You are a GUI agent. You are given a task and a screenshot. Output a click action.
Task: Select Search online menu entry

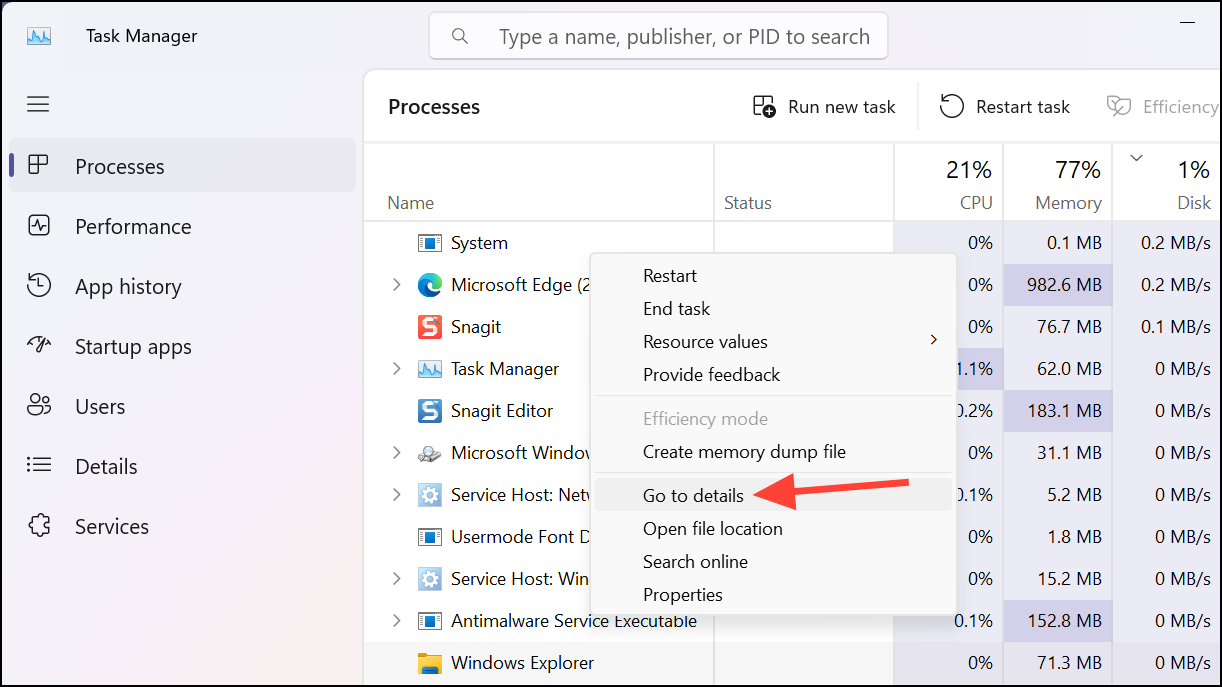pos(773,562)
